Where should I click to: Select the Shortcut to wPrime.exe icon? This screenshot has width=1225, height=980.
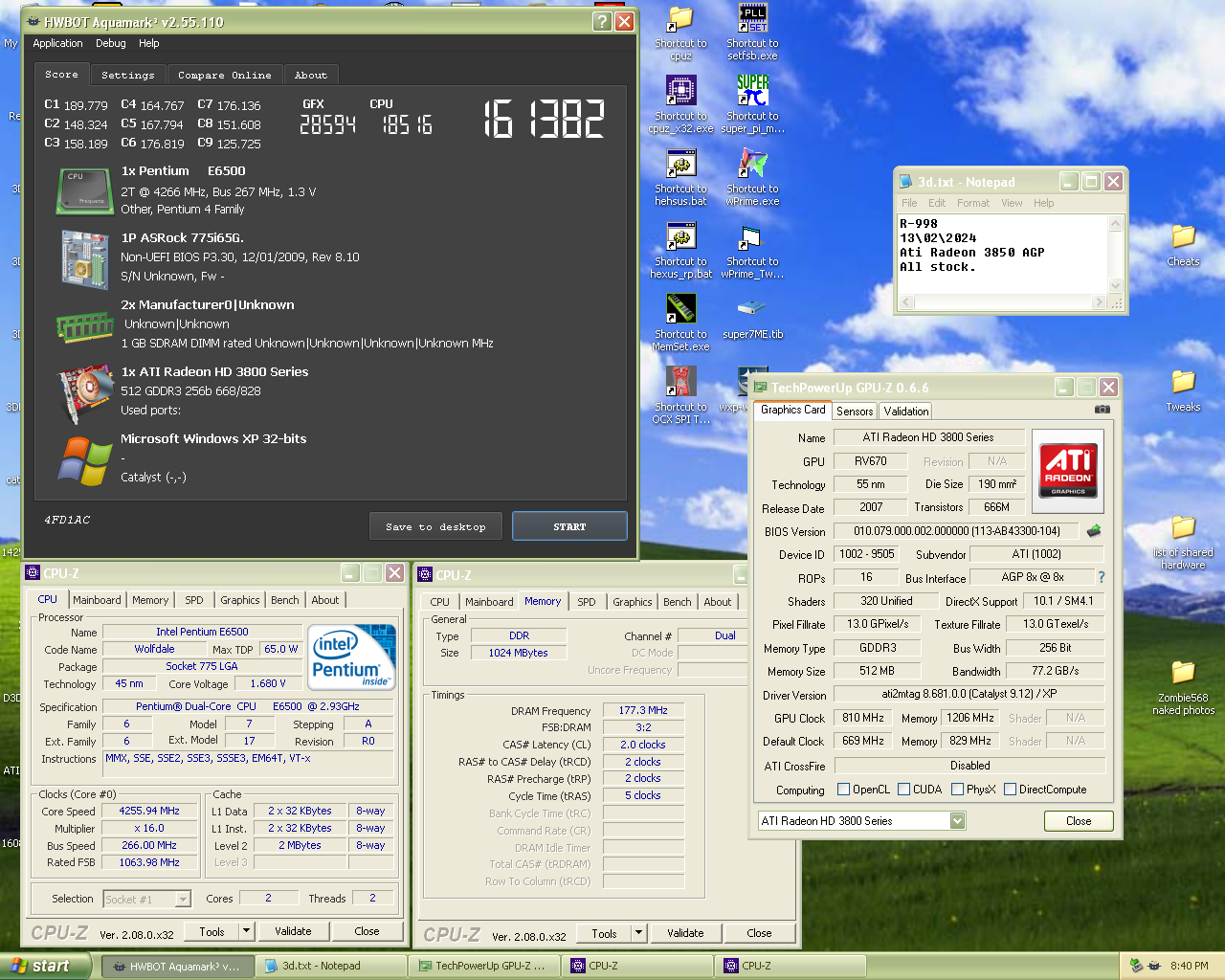[x=752, y=177]
